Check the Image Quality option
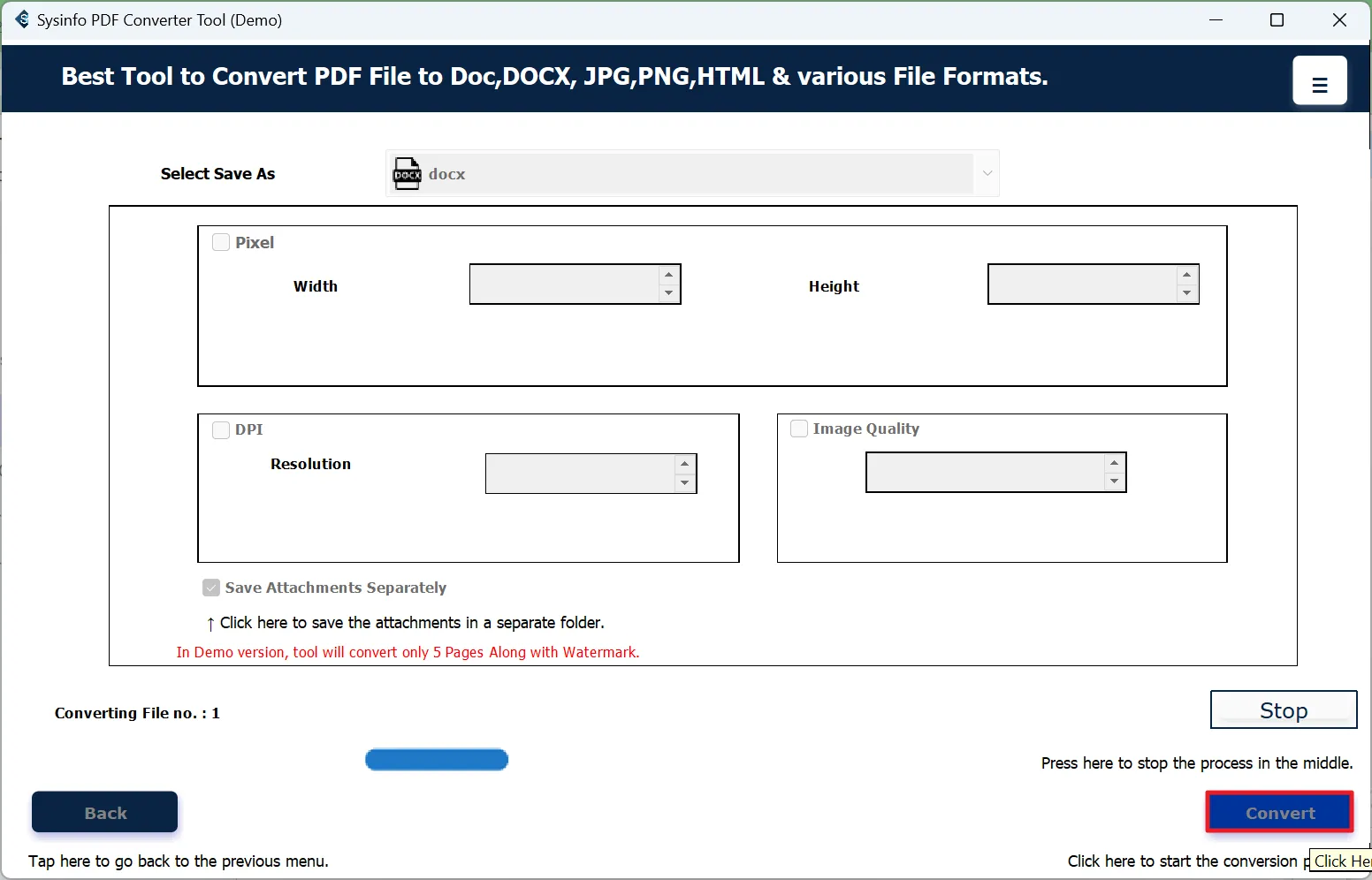The width and height of the screenshot is (1372, 880). [799, 429]
